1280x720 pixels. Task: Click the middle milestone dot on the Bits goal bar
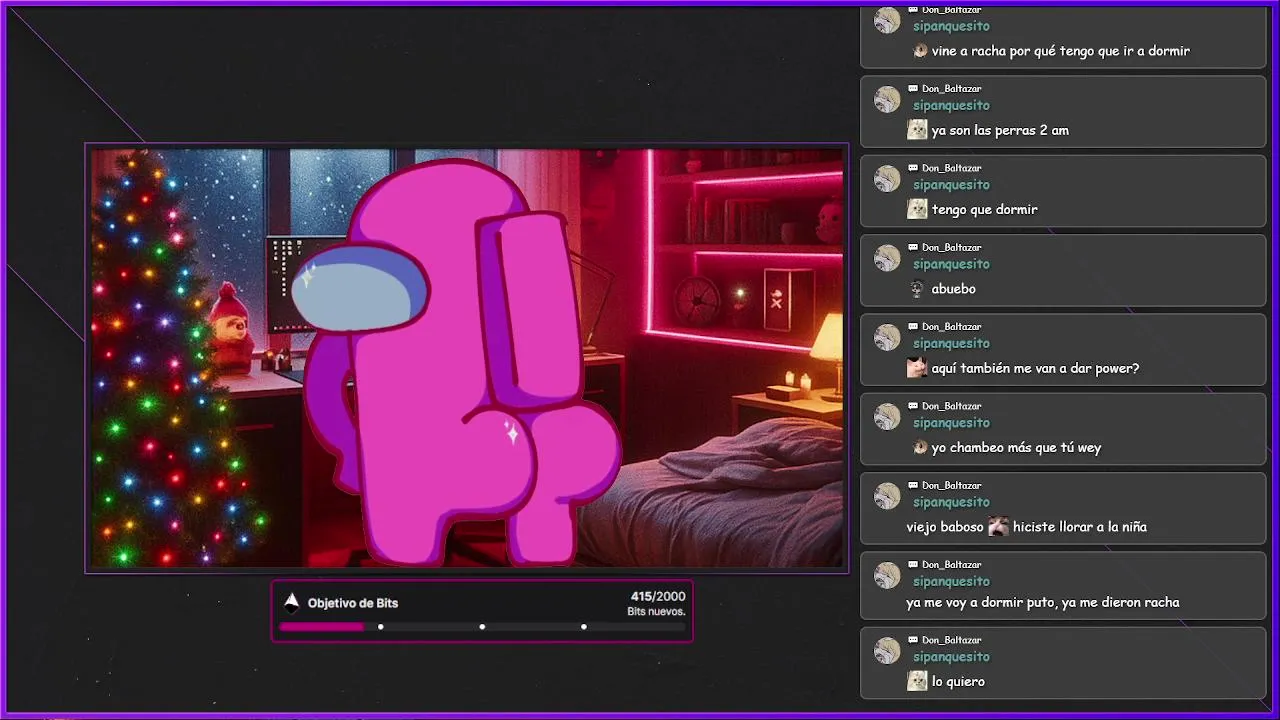point(482,627)
